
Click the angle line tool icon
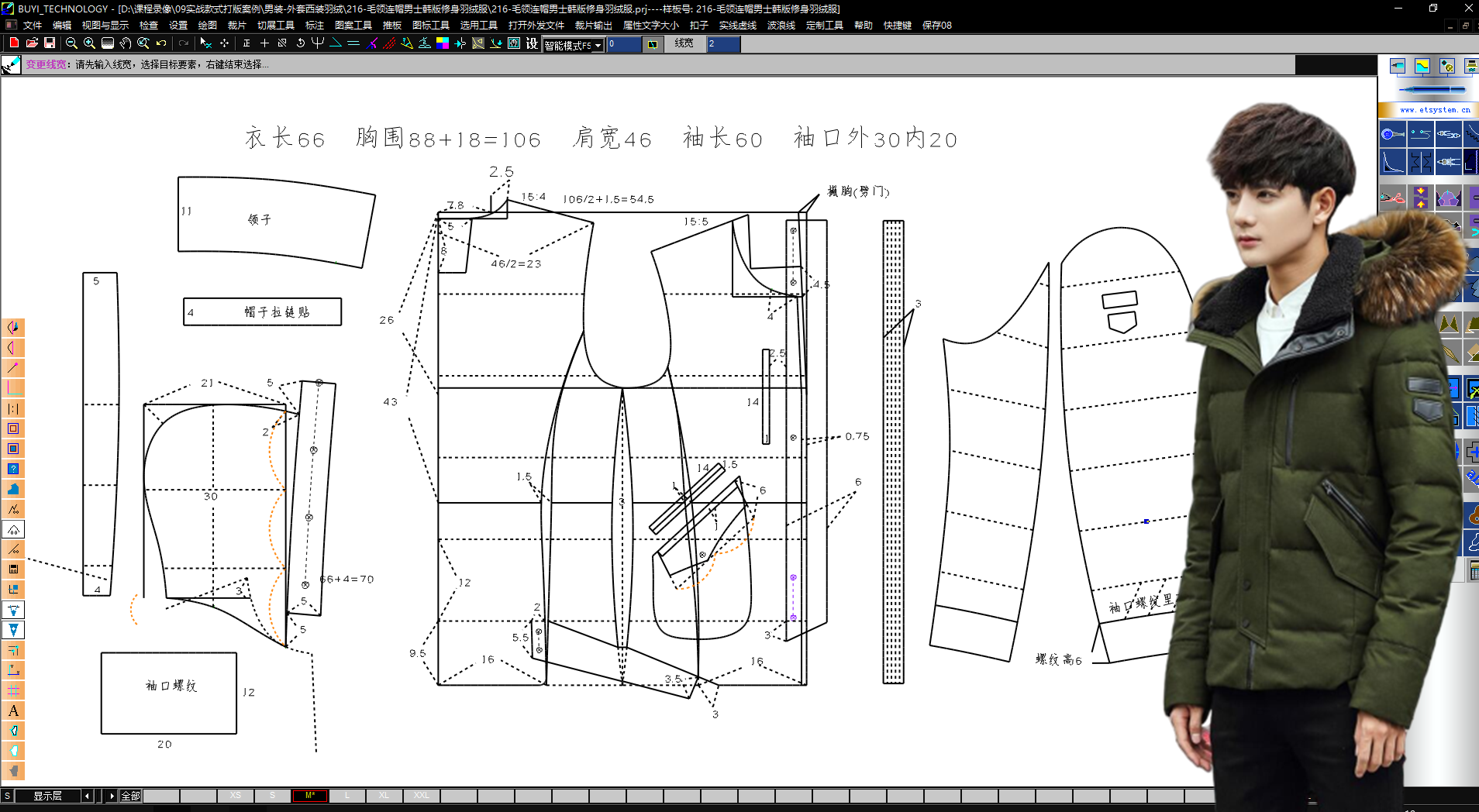(336, 43)
